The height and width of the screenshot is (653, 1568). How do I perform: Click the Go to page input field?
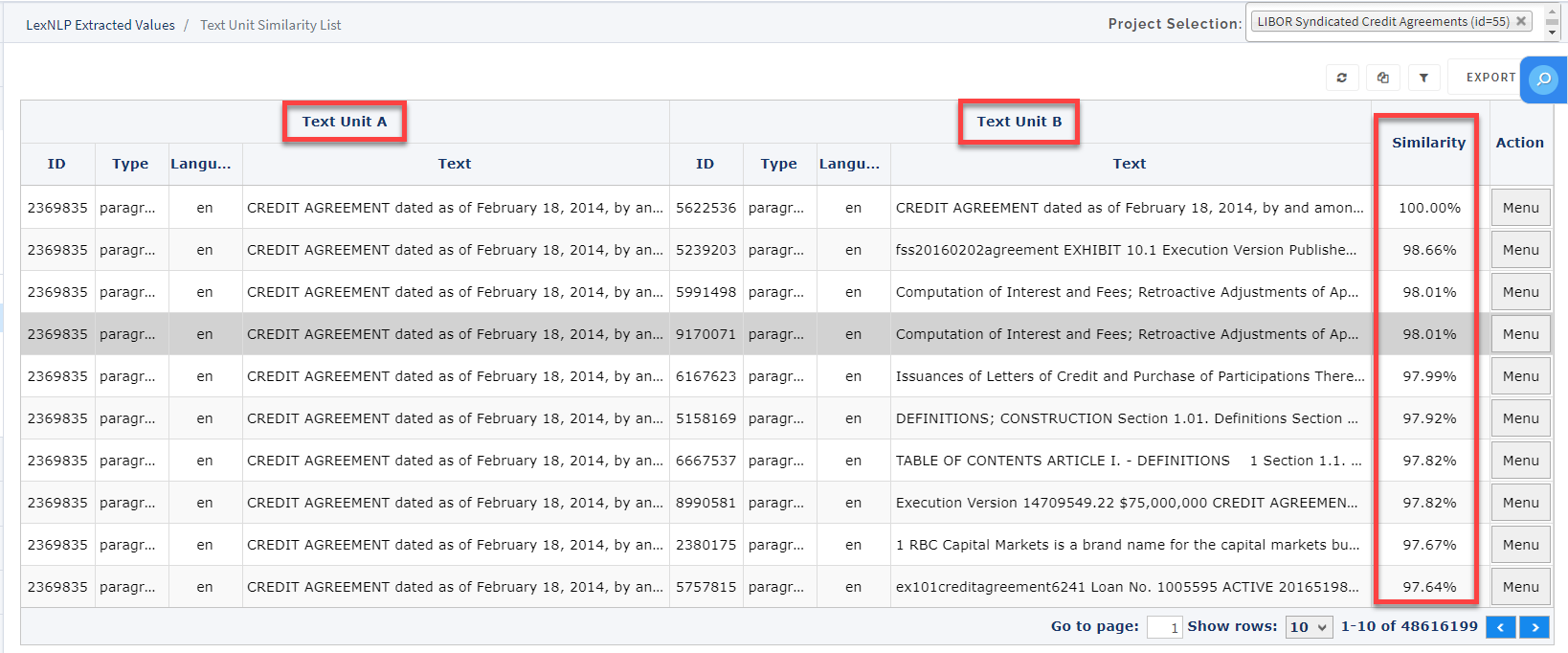(1164, 627)
